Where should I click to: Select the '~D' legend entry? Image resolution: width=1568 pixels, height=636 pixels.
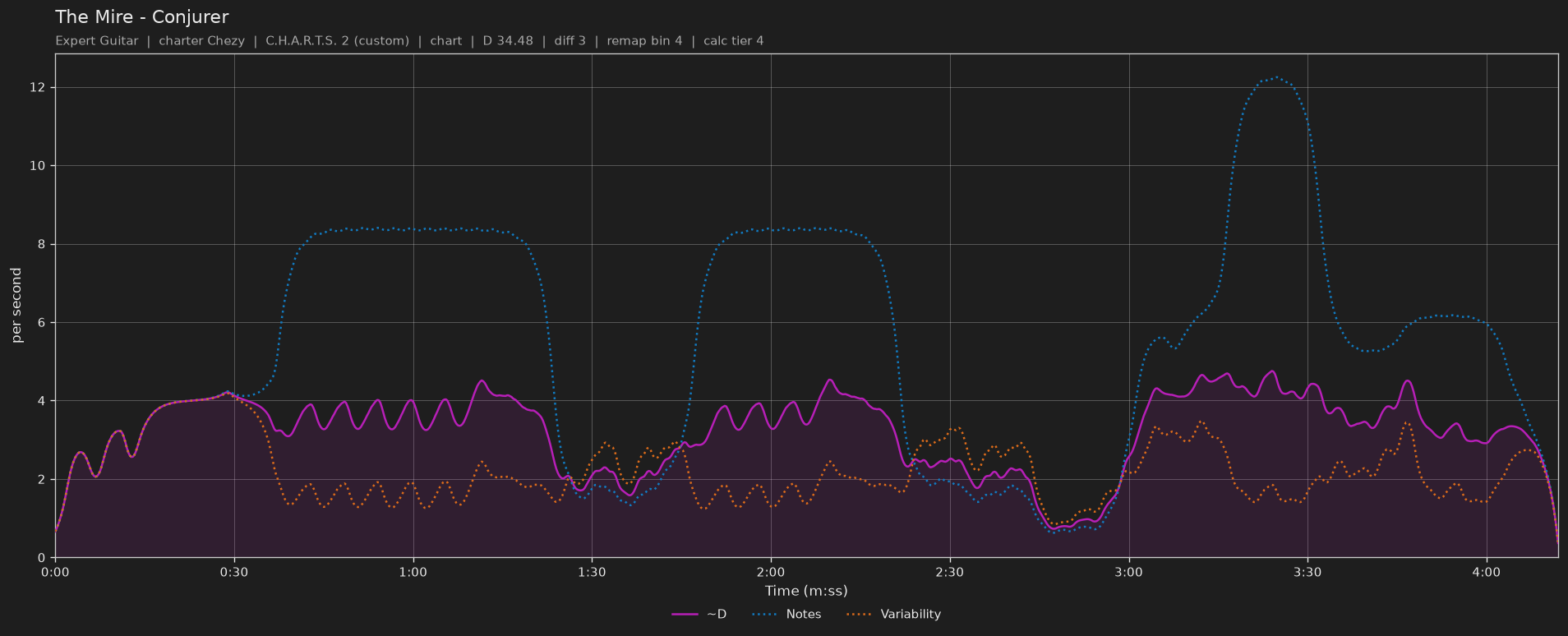pyautogui.click(x=699, y=614)
